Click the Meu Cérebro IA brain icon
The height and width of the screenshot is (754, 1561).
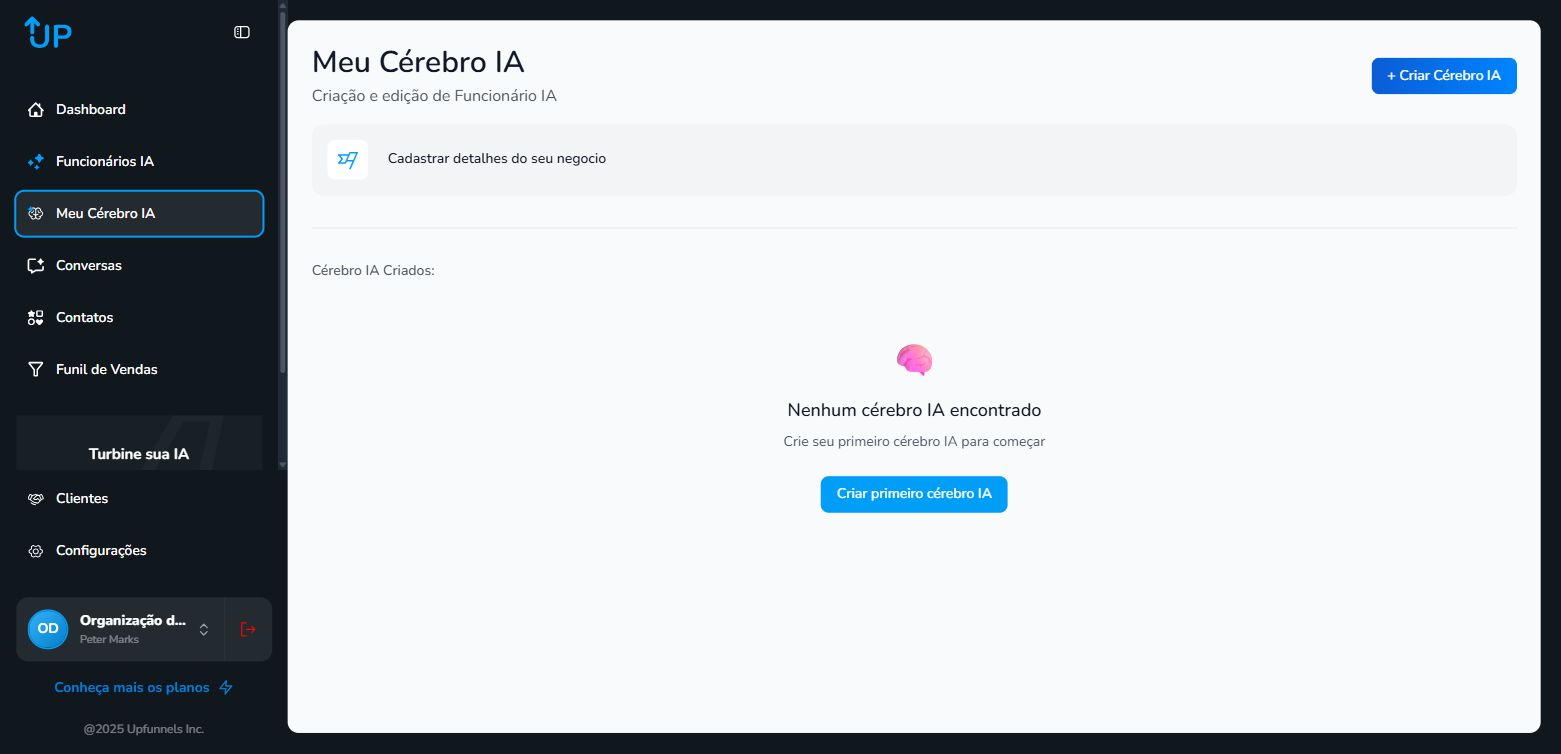(x=36, y=213)
